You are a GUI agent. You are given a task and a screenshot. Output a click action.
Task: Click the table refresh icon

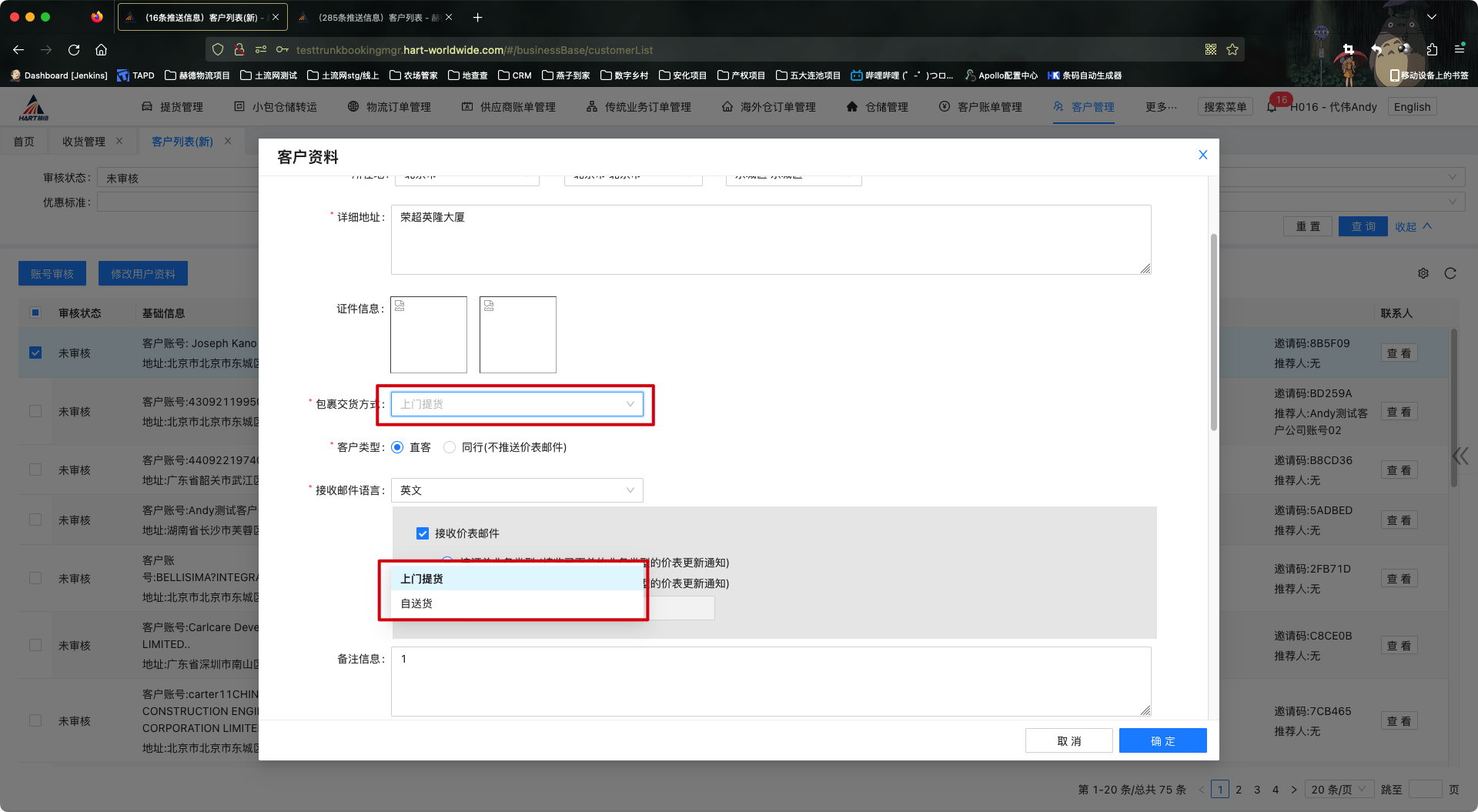(1450, 273)
